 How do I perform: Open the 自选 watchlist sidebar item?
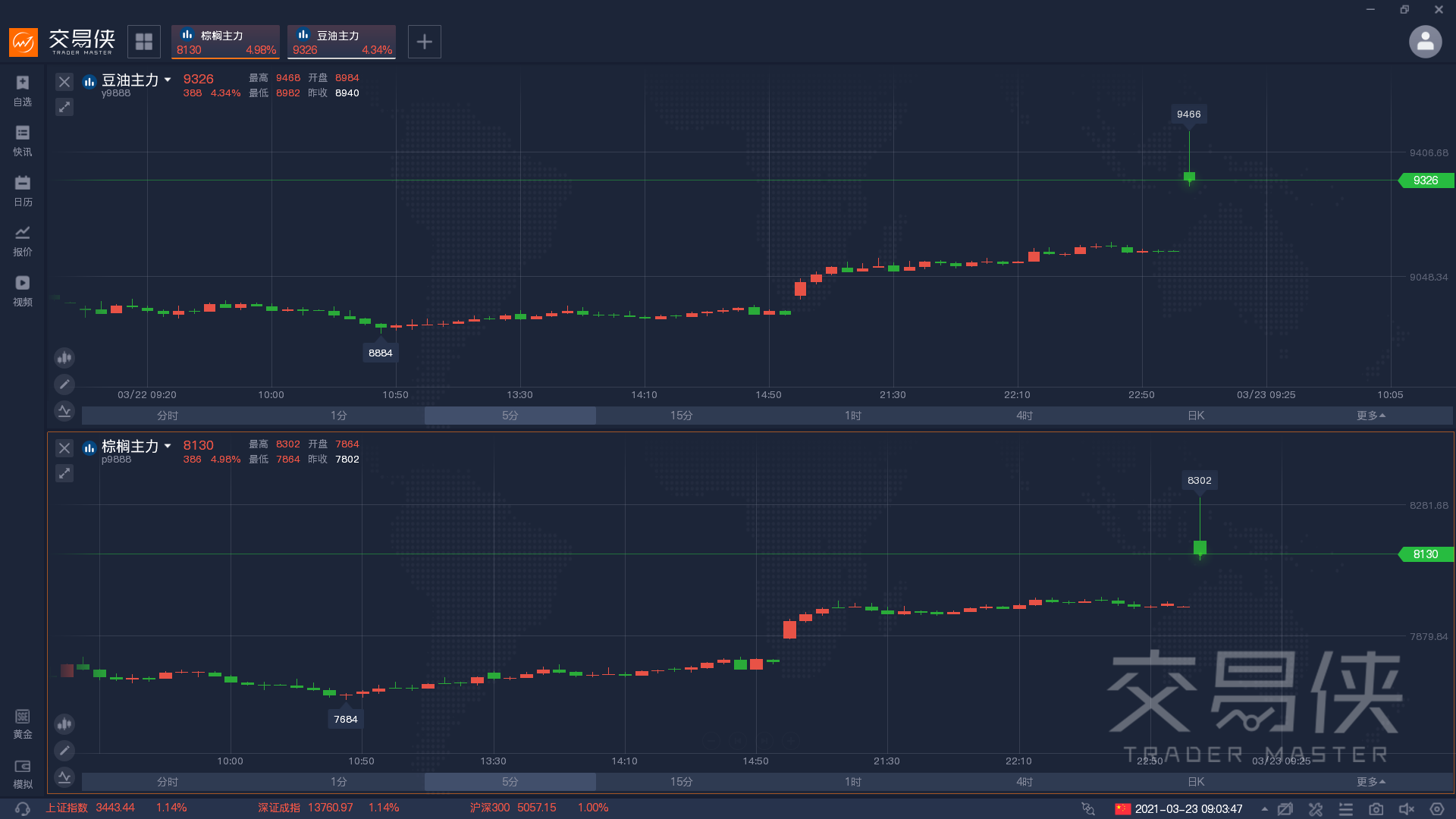23,90
